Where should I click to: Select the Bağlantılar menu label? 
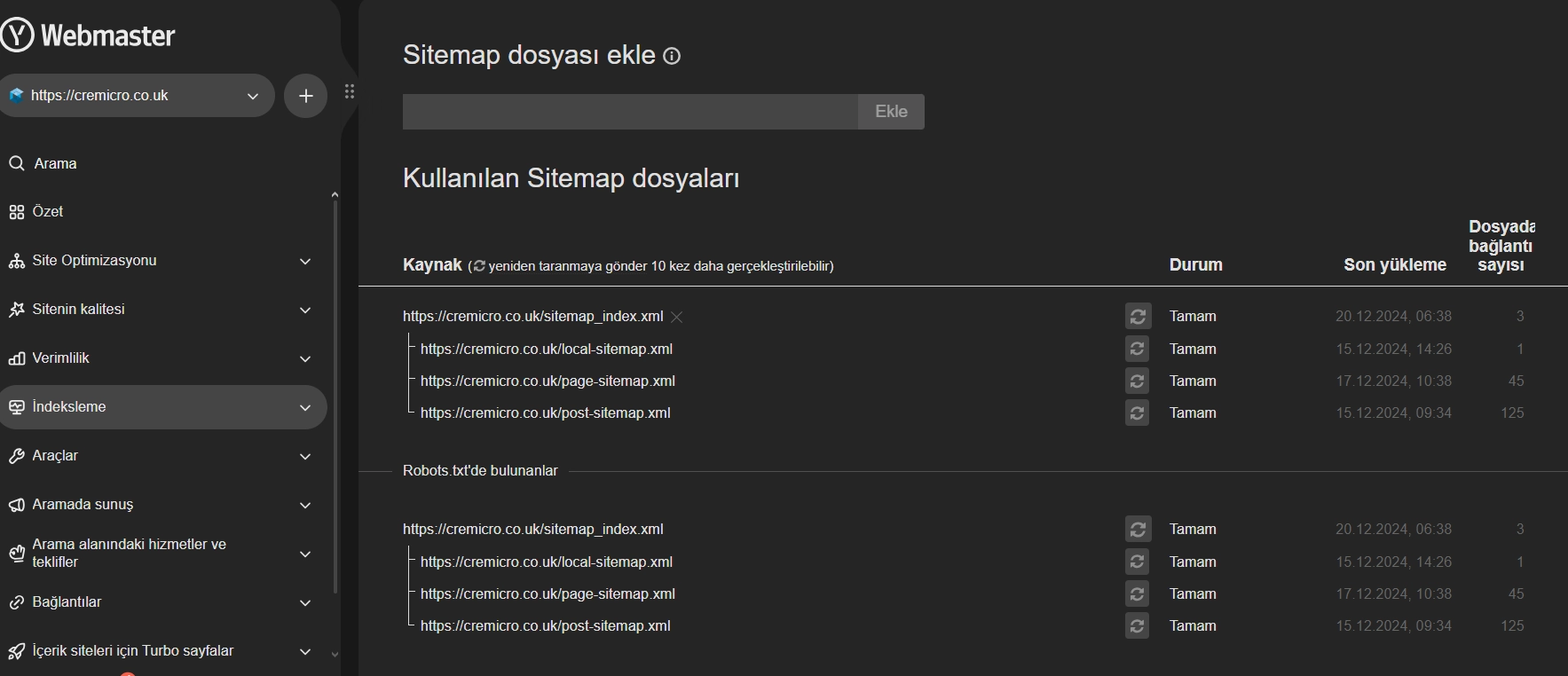pos(67,601)
